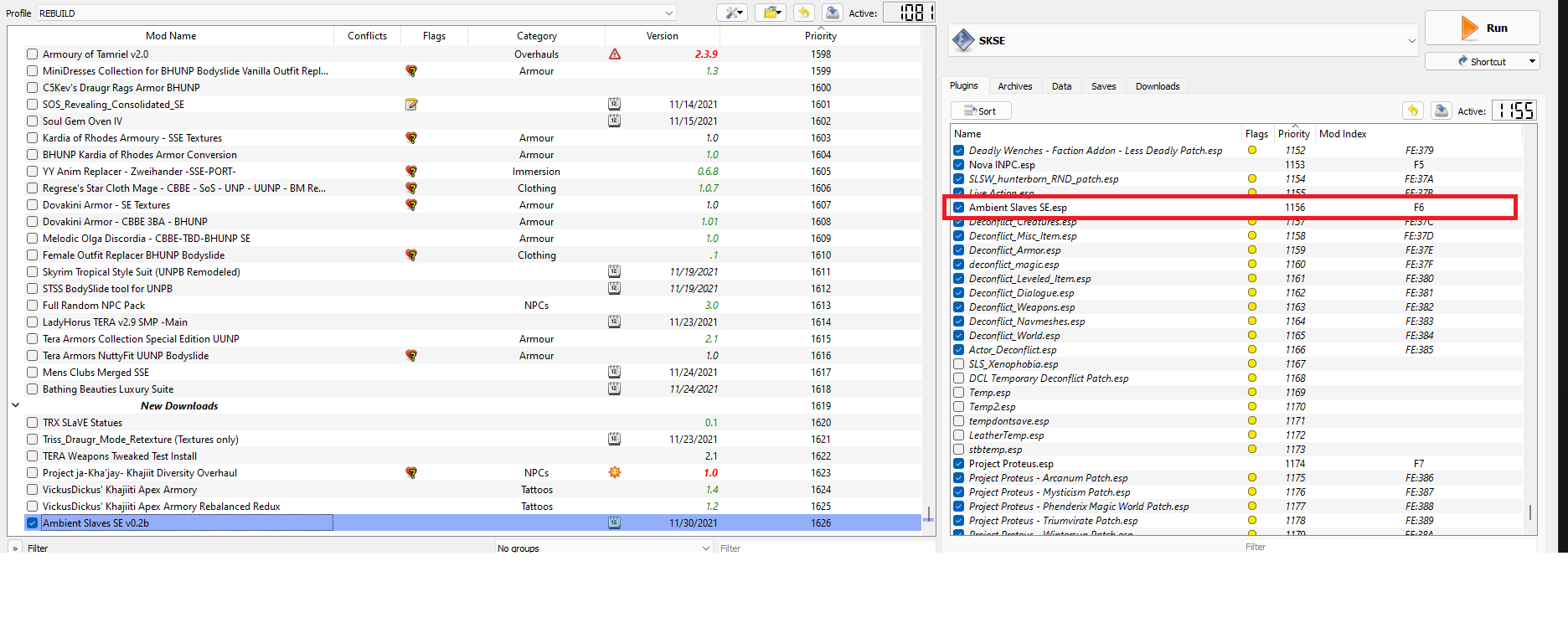This screenshot has width=1568, height=633.
Task: Enable SLS_Xenophobia.esp plugin checkbox
Action: click(x=958, y=364)
